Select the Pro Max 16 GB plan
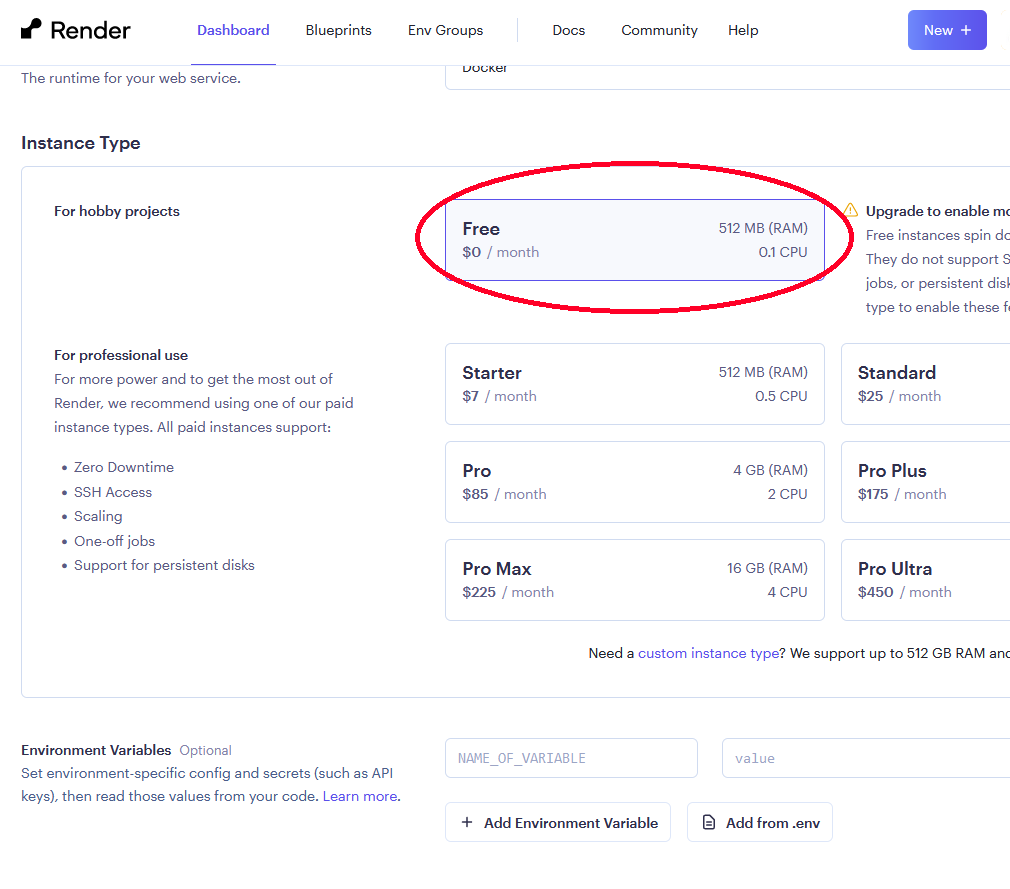 click(x=634, y=580)
